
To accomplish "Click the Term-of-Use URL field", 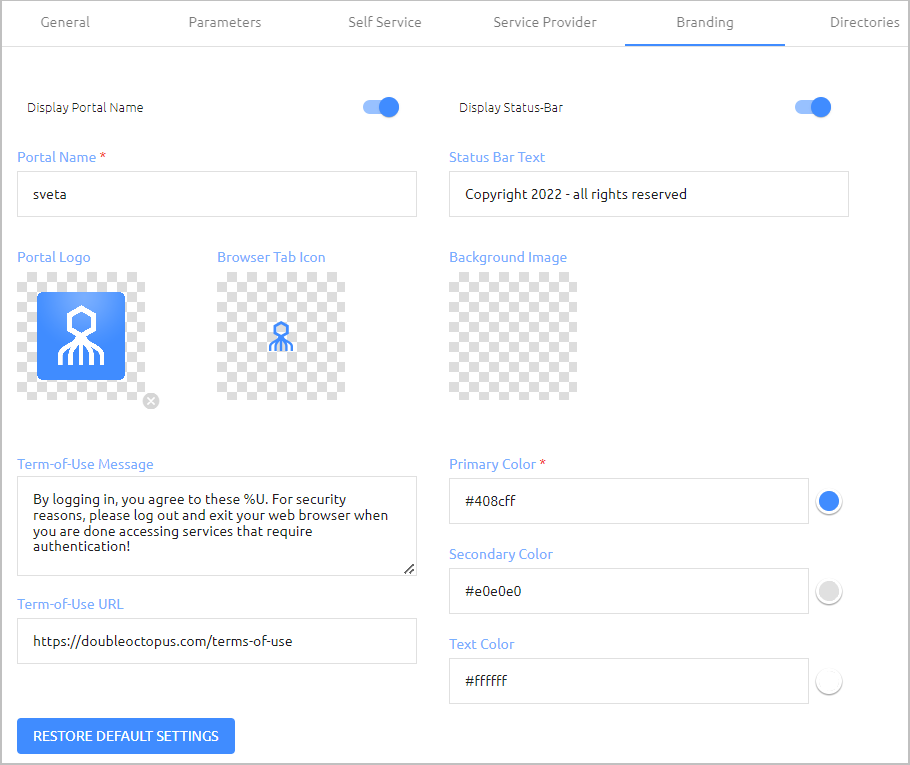I will tap(216, 641).
